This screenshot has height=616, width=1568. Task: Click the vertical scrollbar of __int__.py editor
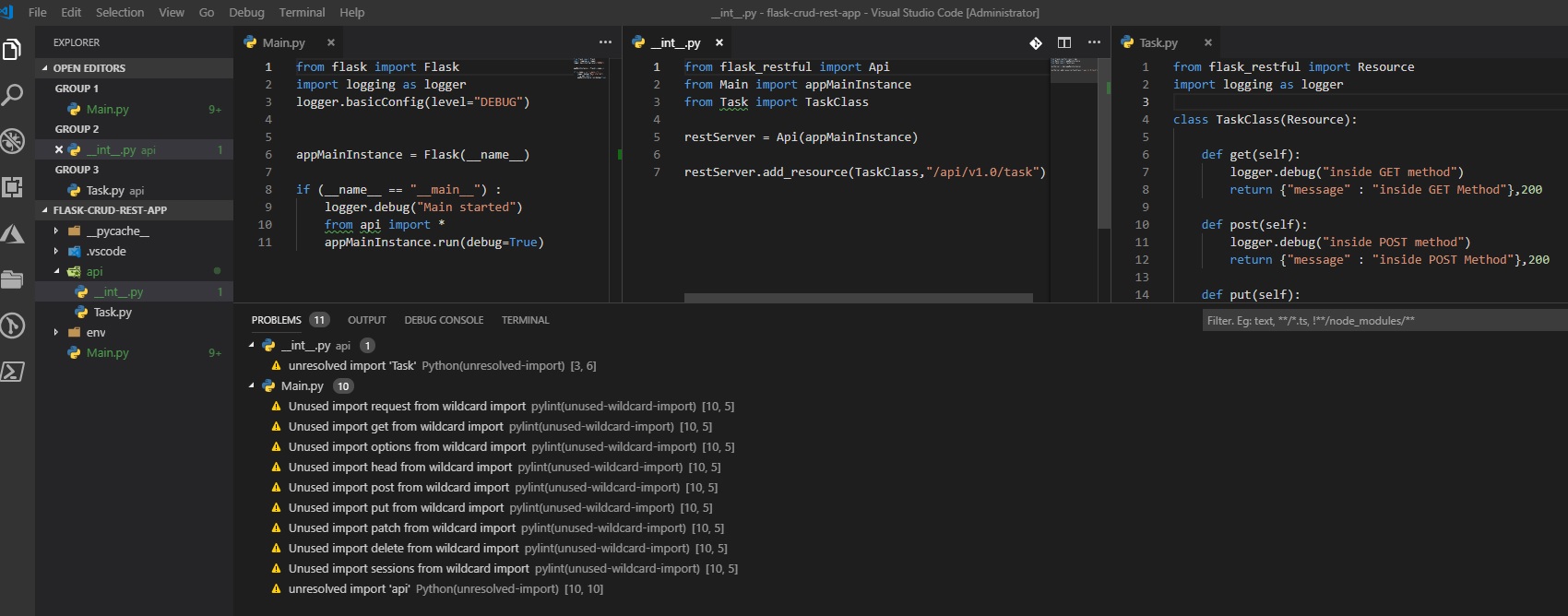(1104, 143)
